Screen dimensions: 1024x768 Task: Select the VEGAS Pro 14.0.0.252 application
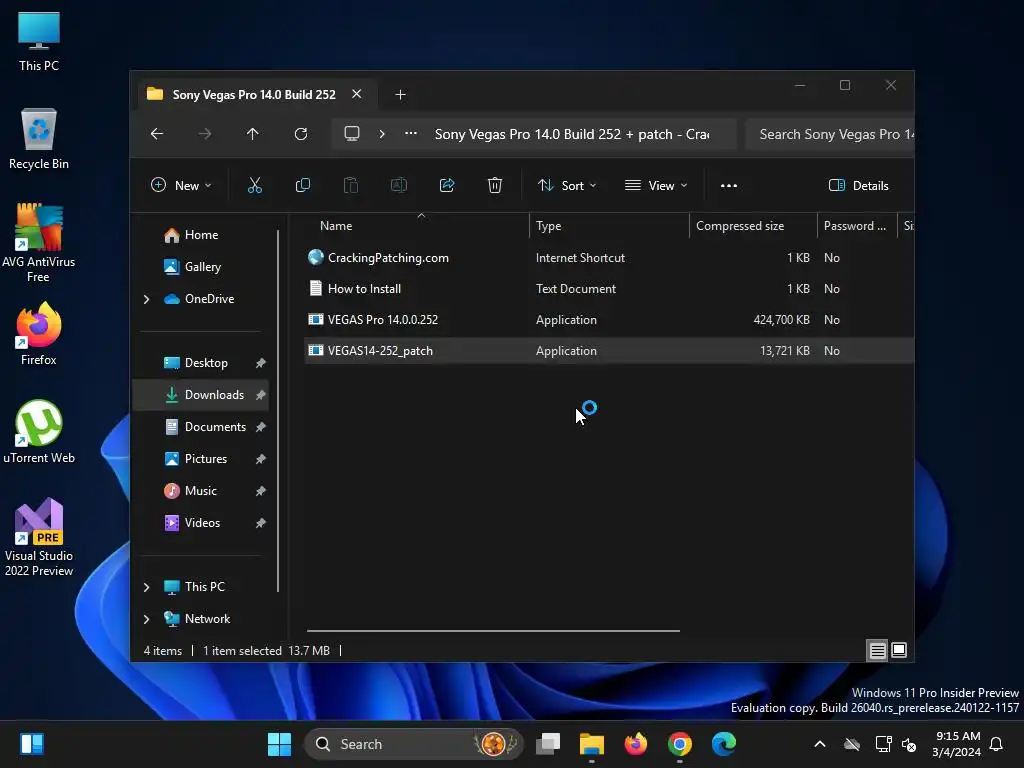609,320
